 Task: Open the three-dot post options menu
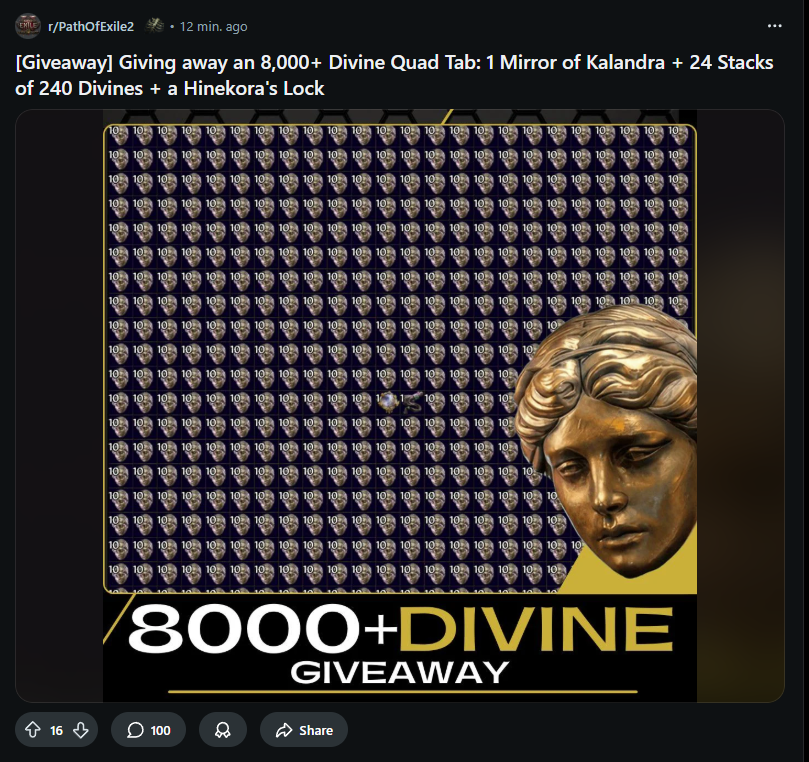click(774, 26)
